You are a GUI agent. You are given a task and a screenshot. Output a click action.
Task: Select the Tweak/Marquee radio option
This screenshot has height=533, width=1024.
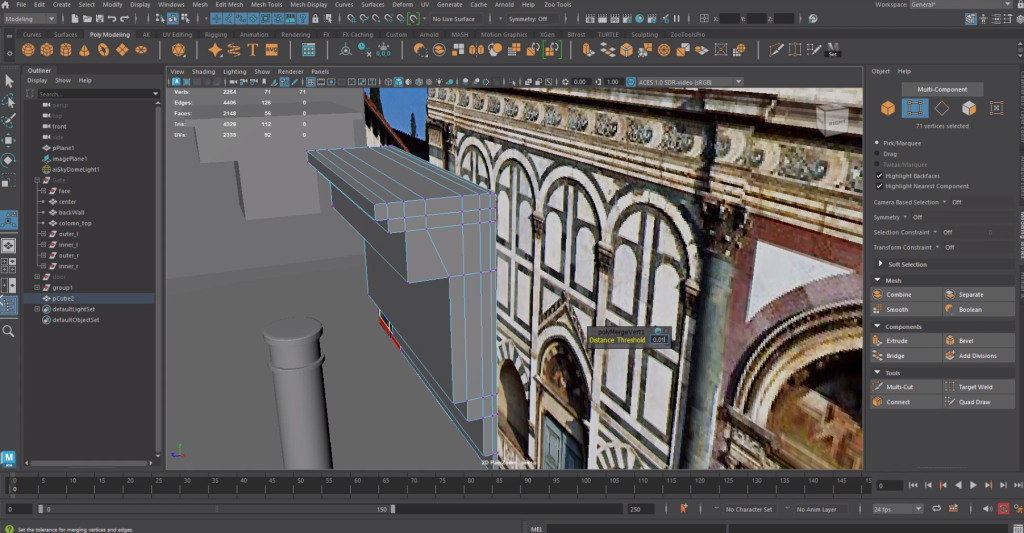(877, 165)
